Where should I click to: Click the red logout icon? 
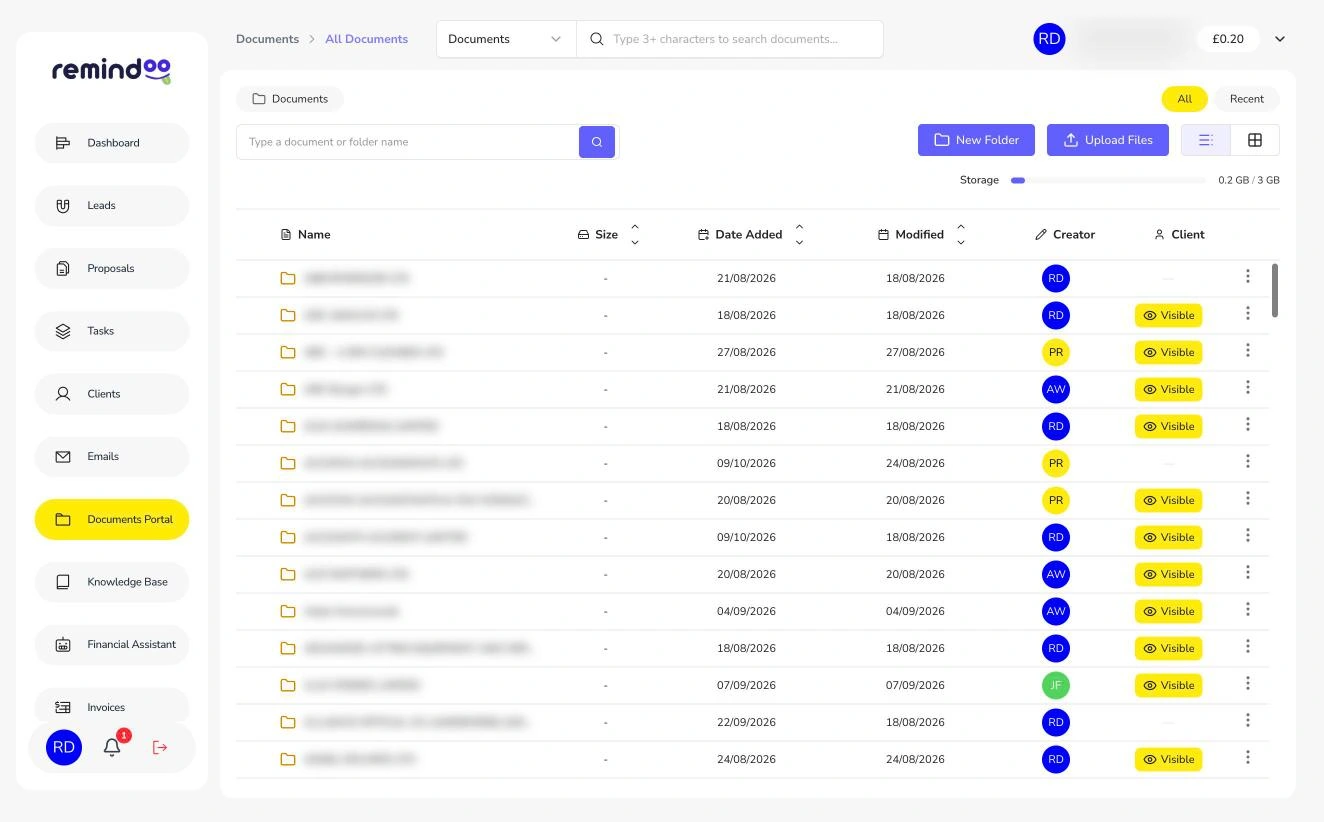click(160, 747)
